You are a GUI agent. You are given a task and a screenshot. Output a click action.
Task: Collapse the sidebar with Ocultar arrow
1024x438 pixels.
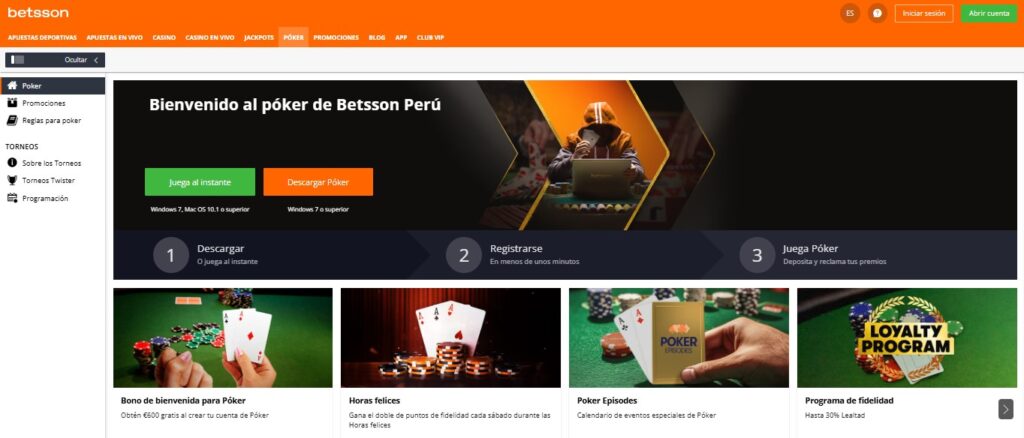point(96,60)
